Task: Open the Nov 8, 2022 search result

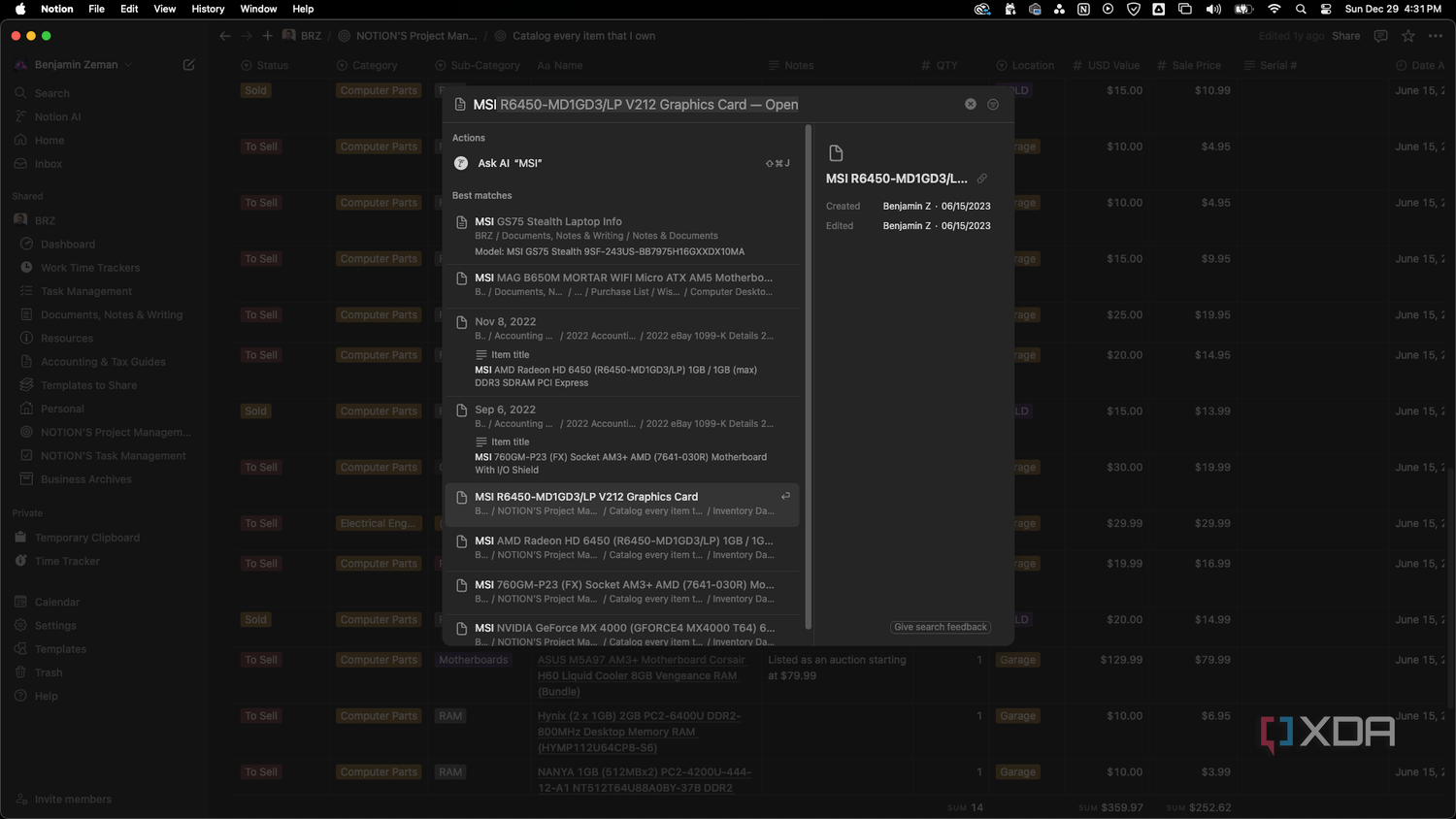Action: (621, 351)
